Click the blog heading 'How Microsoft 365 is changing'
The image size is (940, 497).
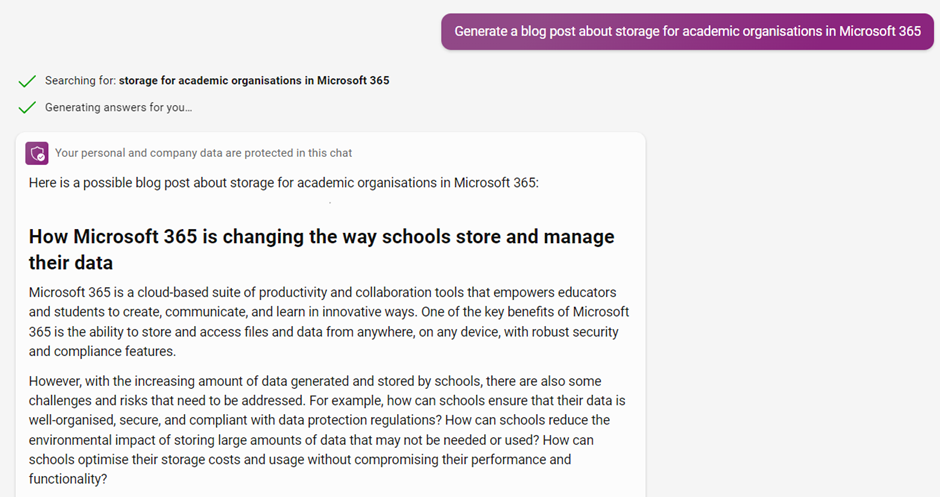[x=321, y=237]
